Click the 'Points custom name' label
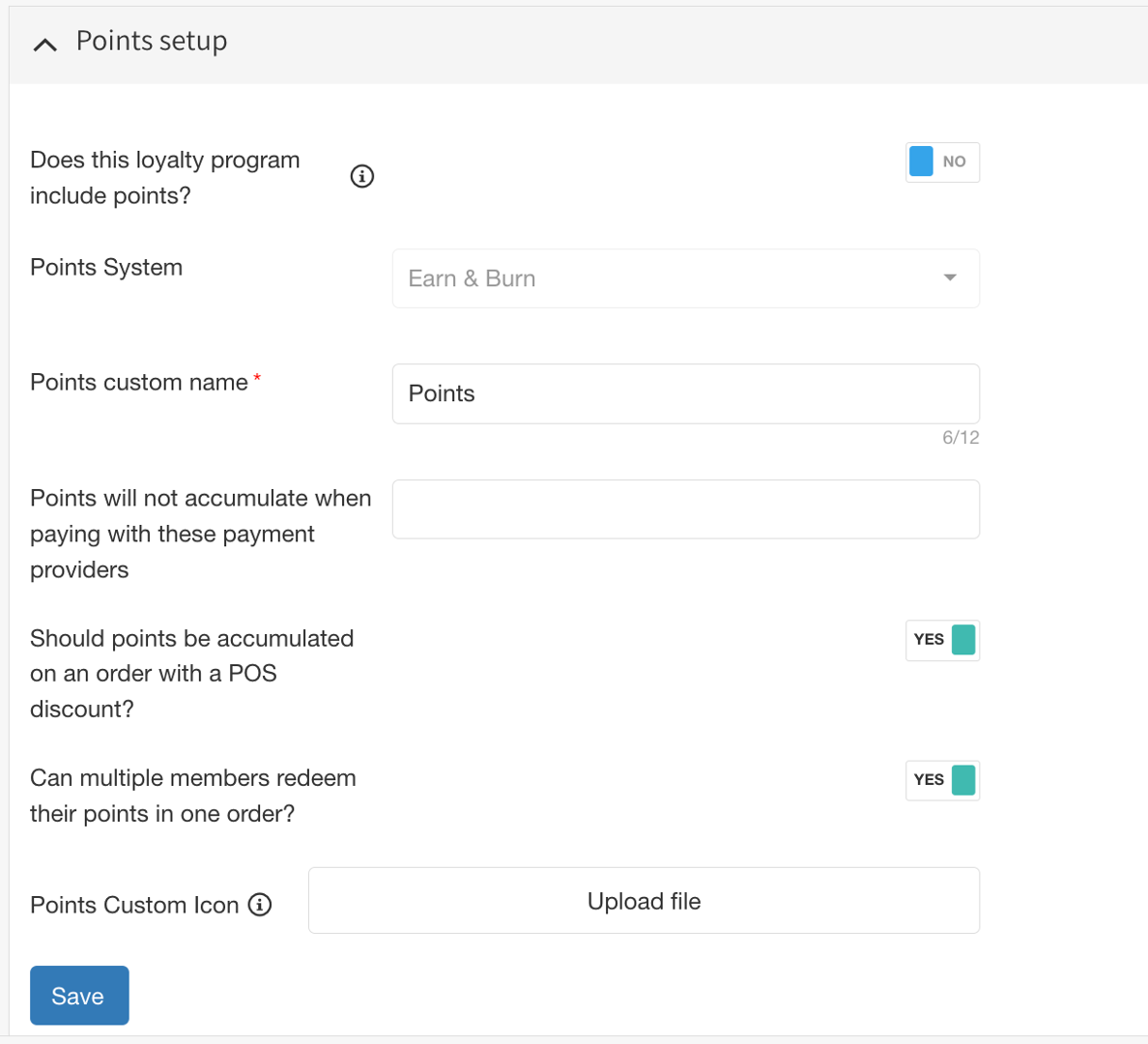The width and height of the screenshot is (1148, 1044). tap(139, 383)
